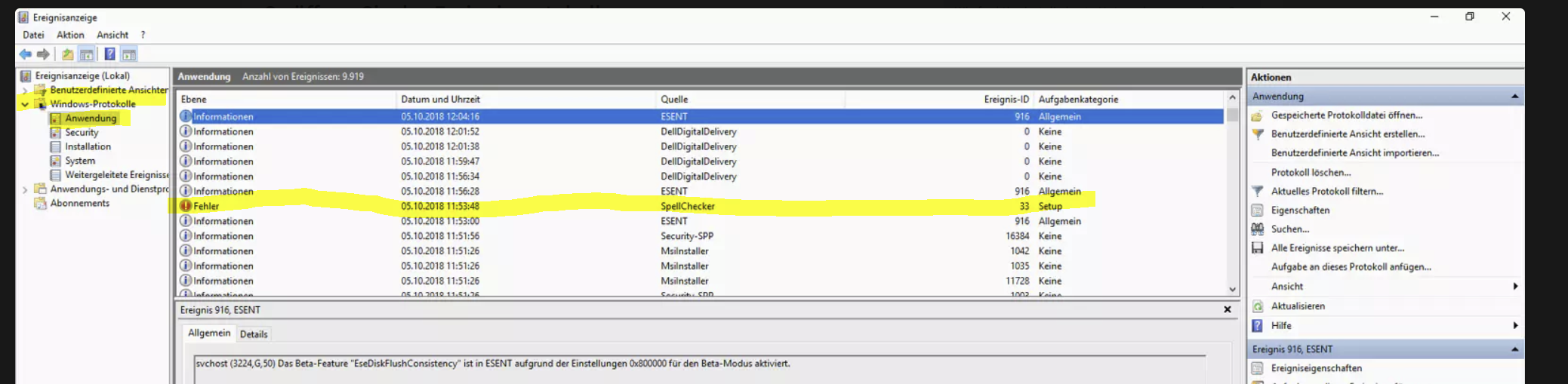Select the Security-SPP event 16384 row
The height and width of the screenshot is (384, 1568).
[701, 236]
